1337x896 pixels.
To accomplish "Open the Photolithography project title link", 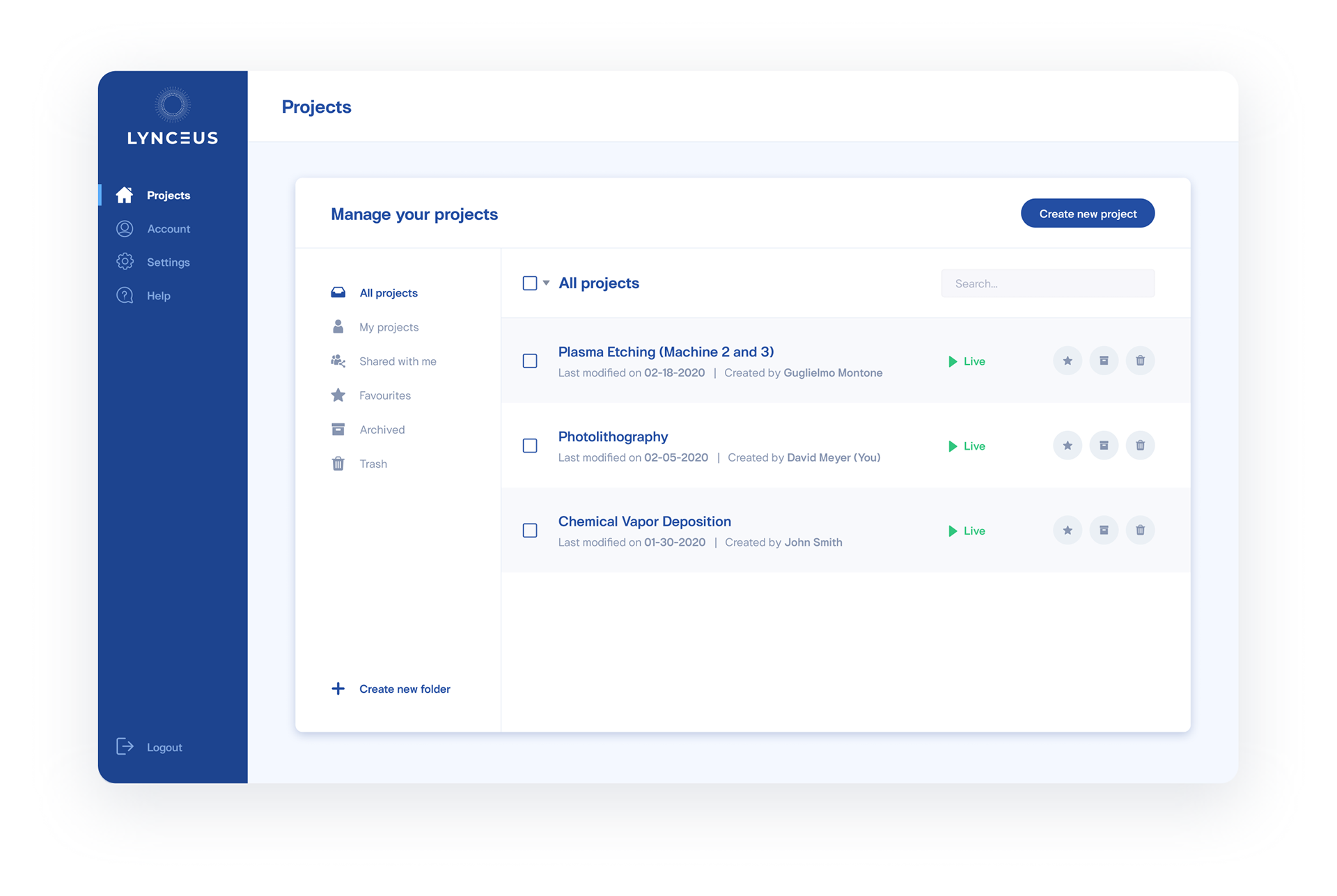I will pyautogui.click(x=613, y=437).
